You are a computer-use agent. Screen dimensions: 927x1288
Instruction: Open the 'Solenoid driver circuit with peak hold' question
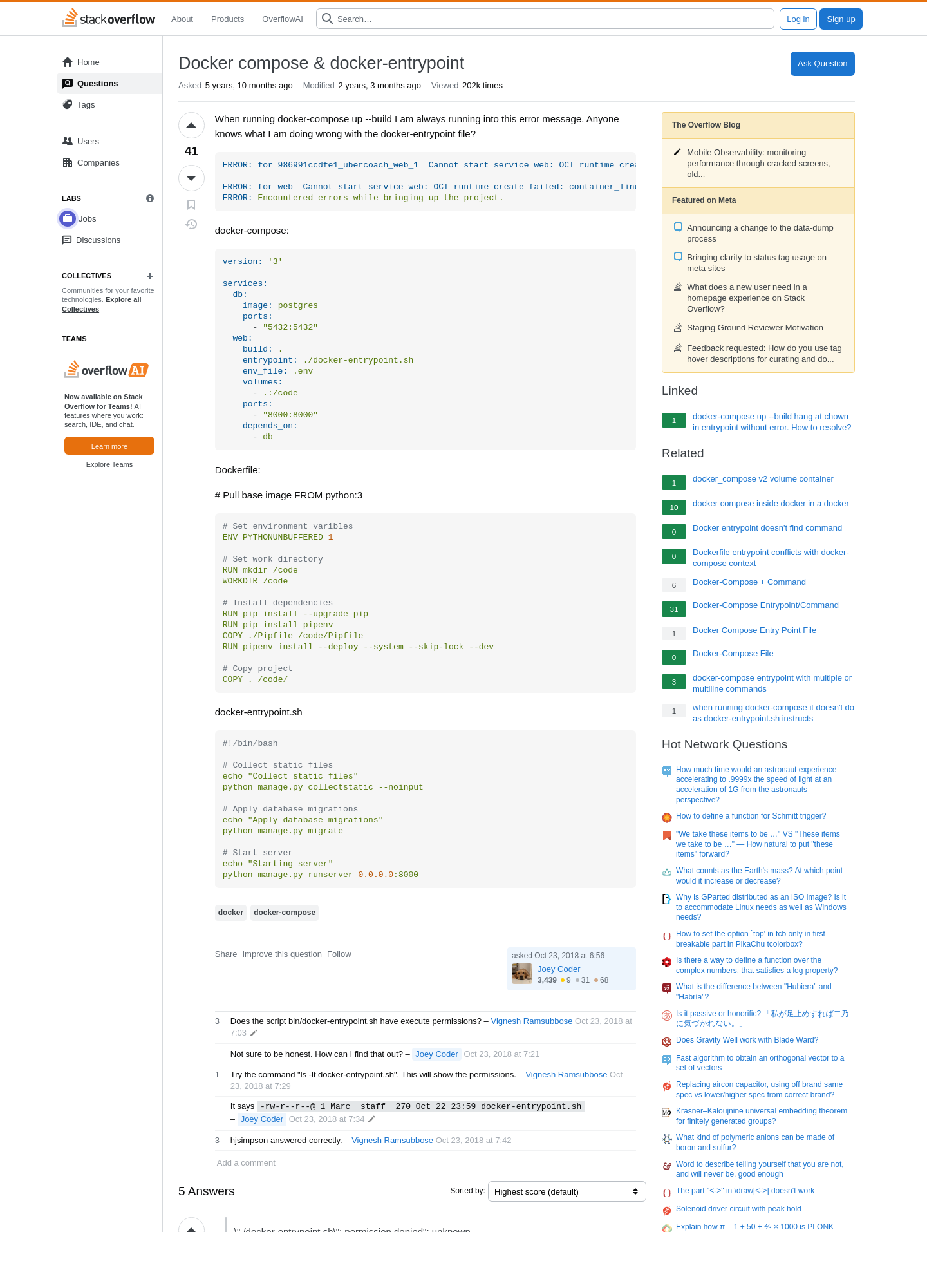738,1209
